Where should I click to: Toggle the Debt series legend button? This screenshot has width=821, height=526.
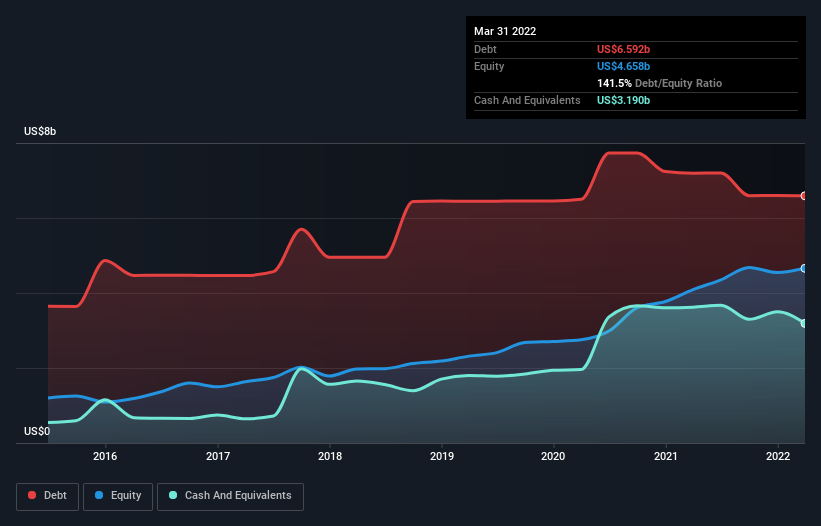(47, 496)
